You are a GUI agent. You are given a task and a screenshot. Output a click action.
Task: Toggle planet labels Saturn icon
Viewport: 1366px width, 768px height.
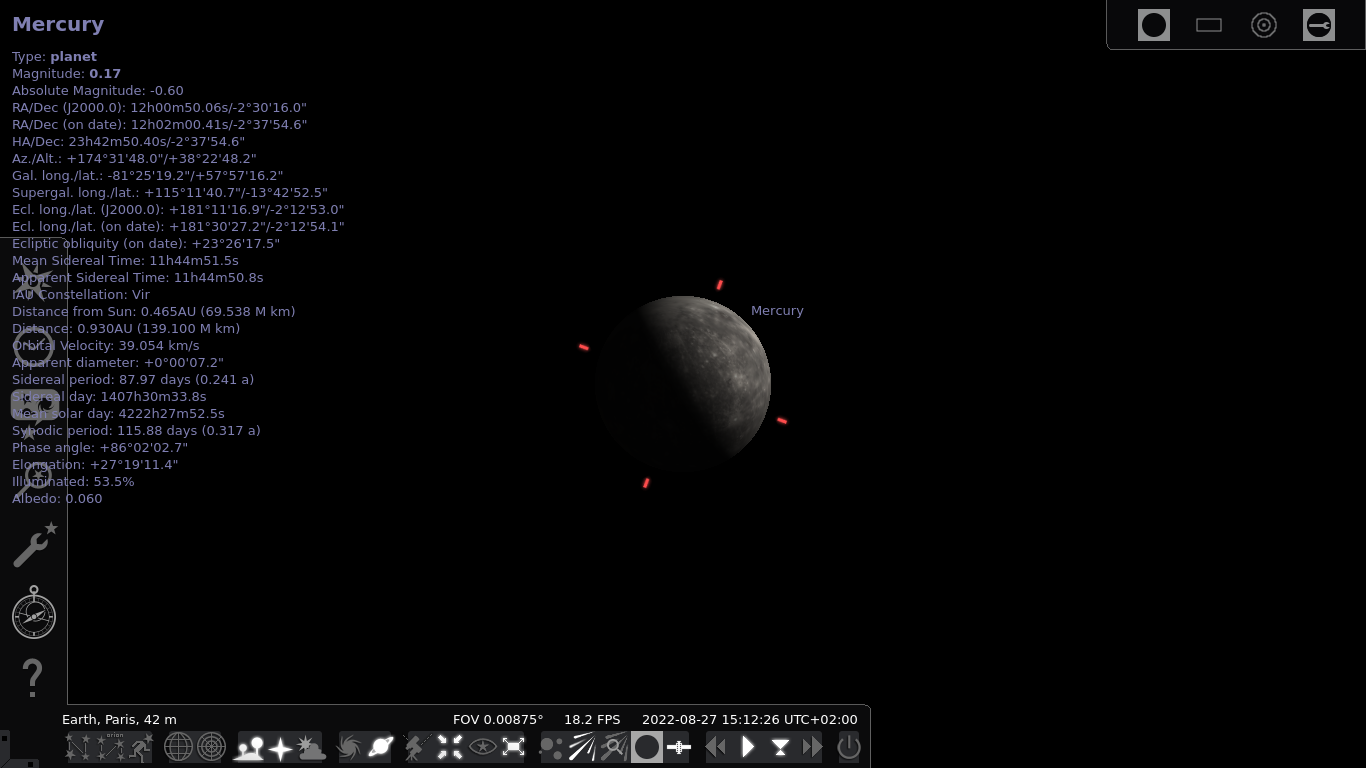[381, 747]
